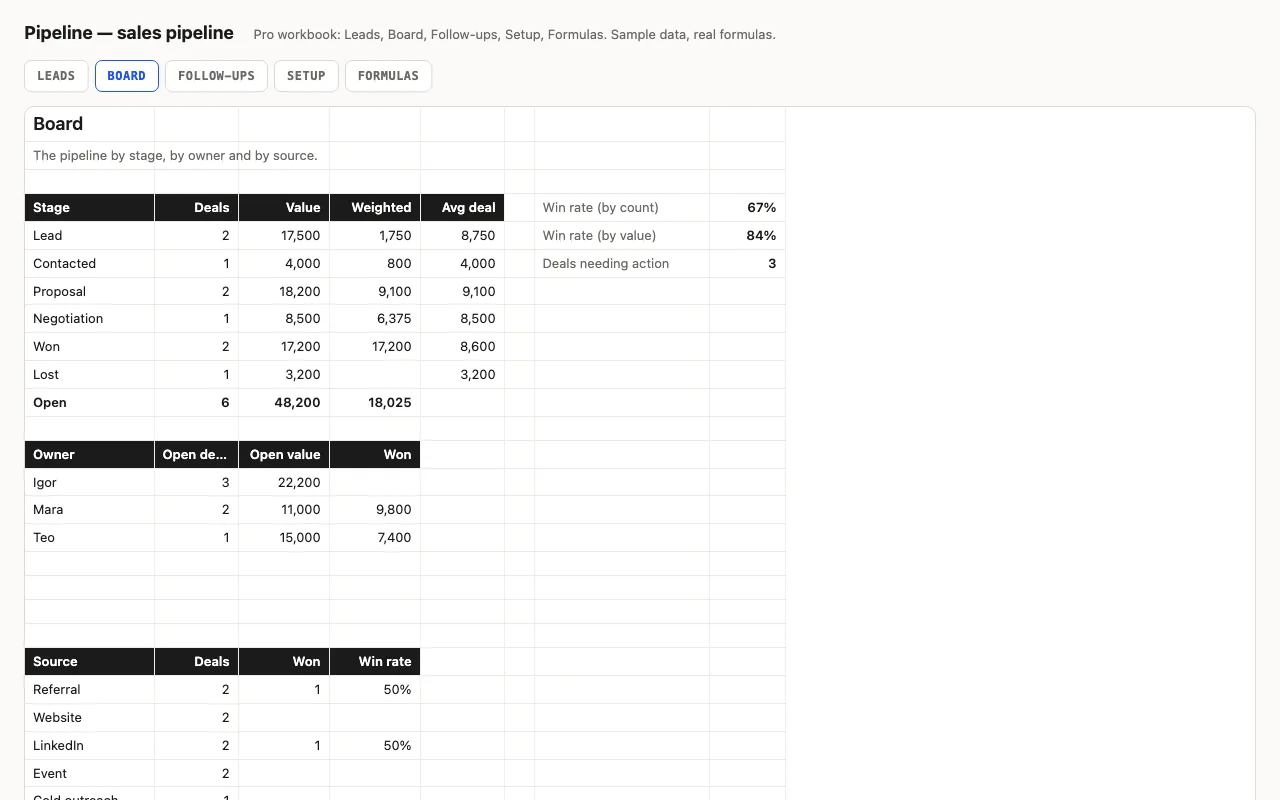Select the LinkedIn source cell
1280x800 pixels.
click(90, 746)
